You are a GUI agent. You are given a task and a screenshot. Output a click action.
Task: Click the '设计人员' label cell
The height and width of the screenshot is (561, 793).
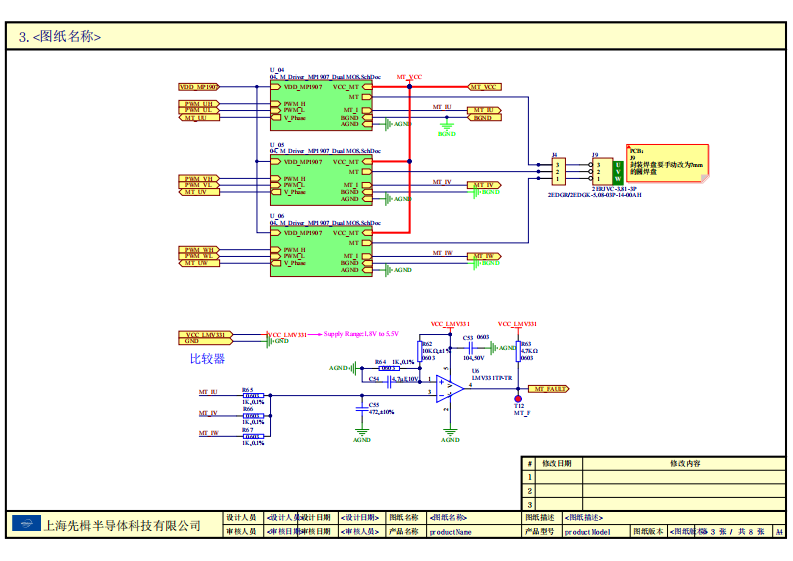pos(242,517)
